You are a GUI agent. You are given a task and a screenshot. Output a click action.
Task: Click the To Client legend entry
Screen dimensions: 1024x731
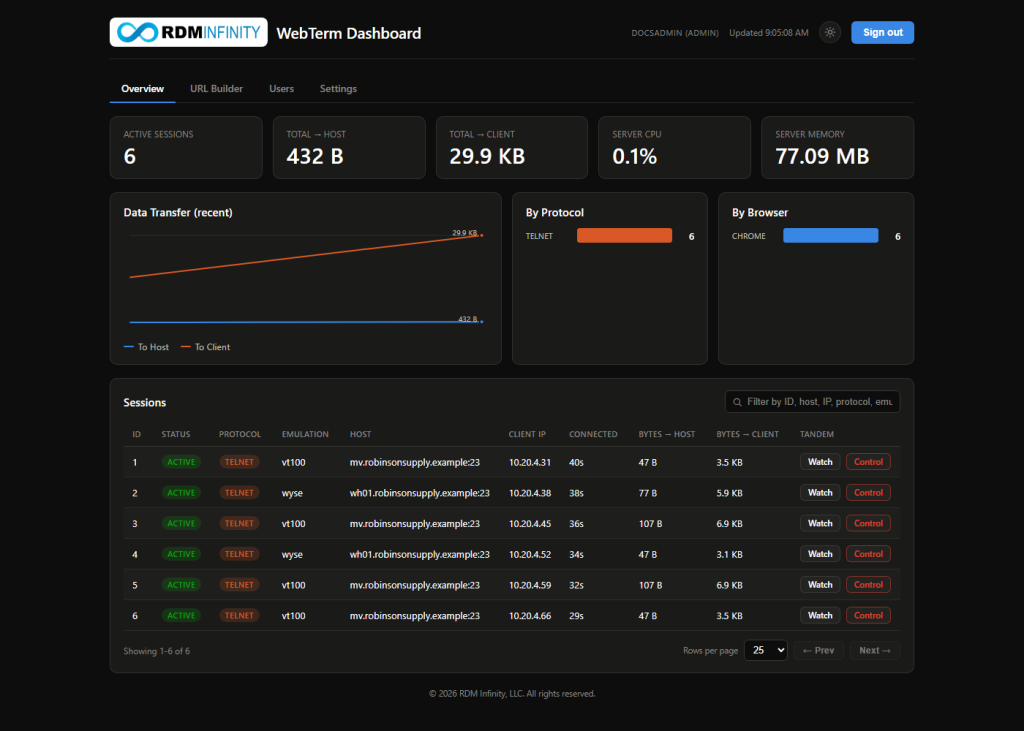(205, 347)
